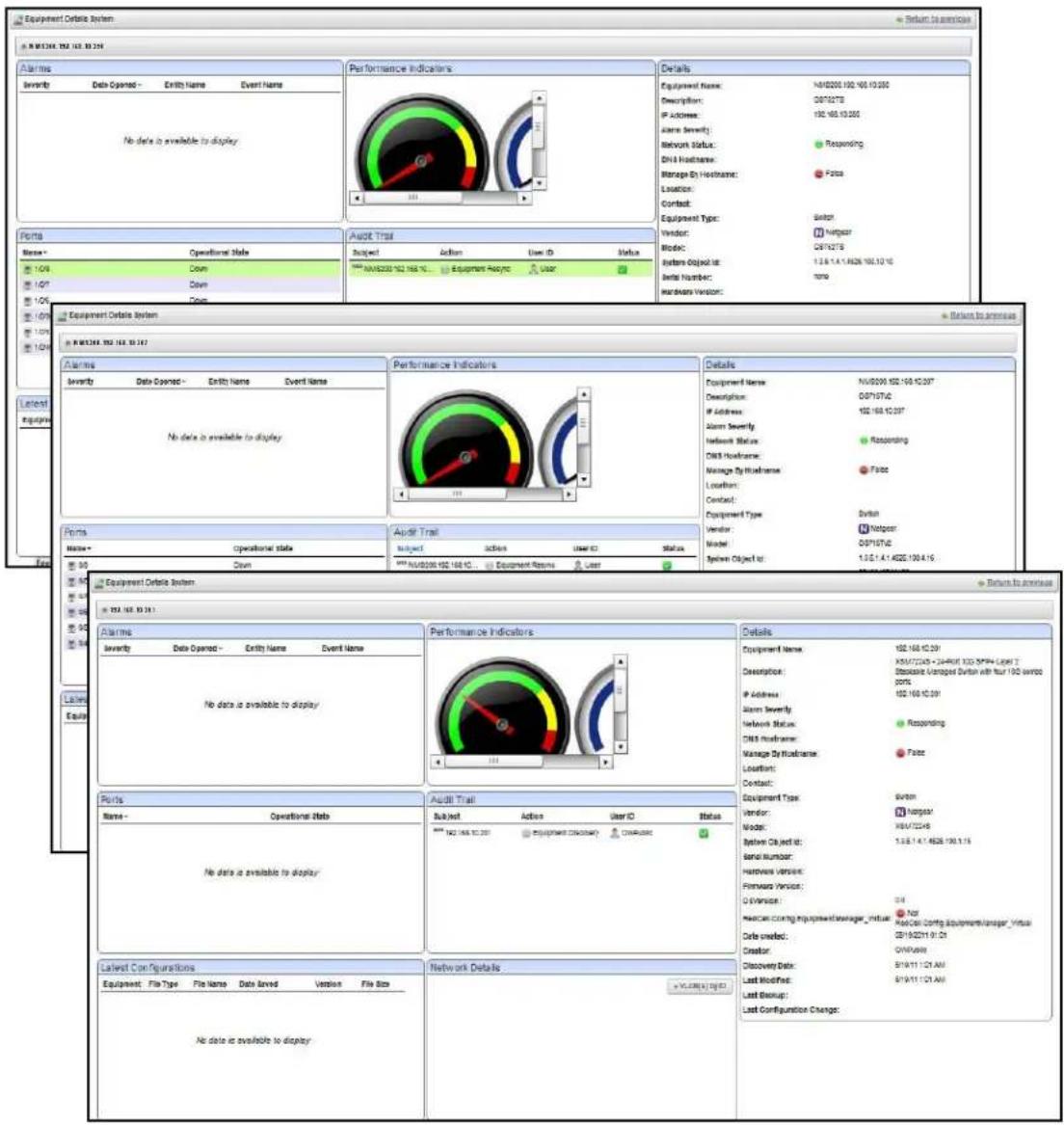Click Severity column header in front window Alarms
Screen dimensions: 1064x1125
point(117,649)
